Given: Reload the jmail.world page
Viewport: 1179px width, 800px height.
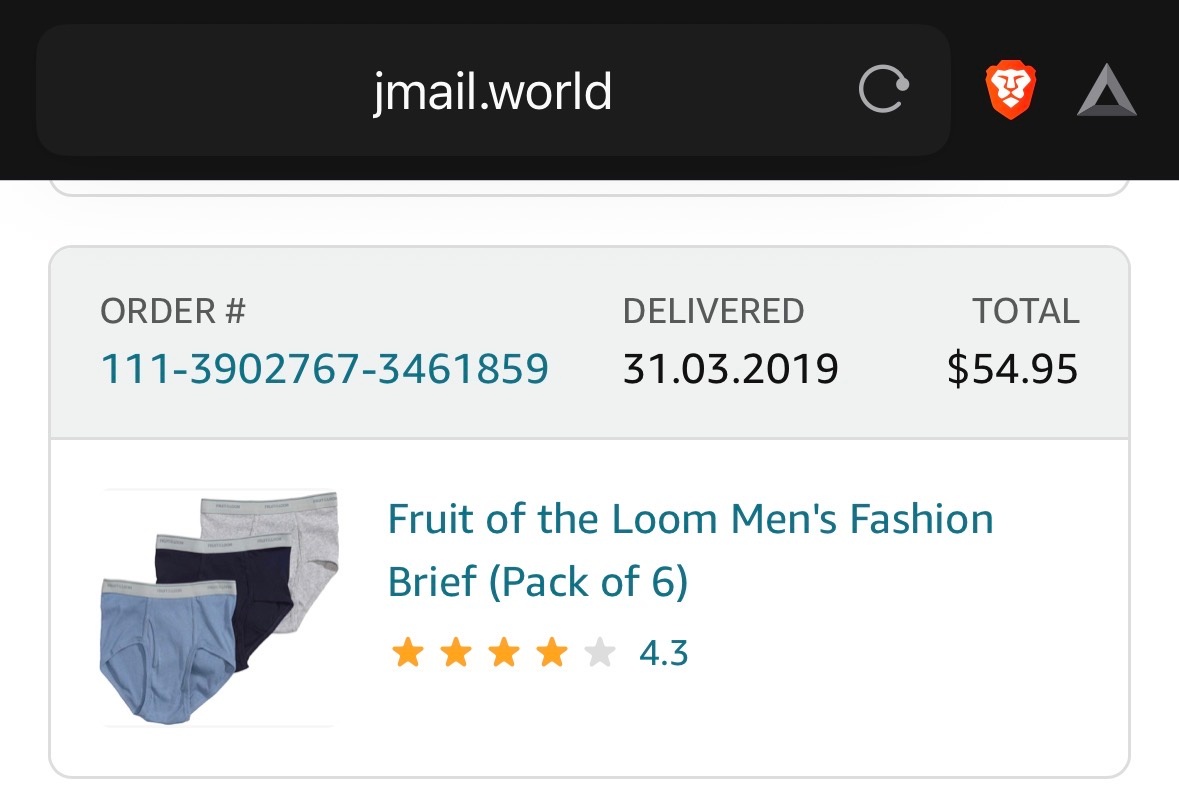Looking at the screenshot, I should pos(884,92).
